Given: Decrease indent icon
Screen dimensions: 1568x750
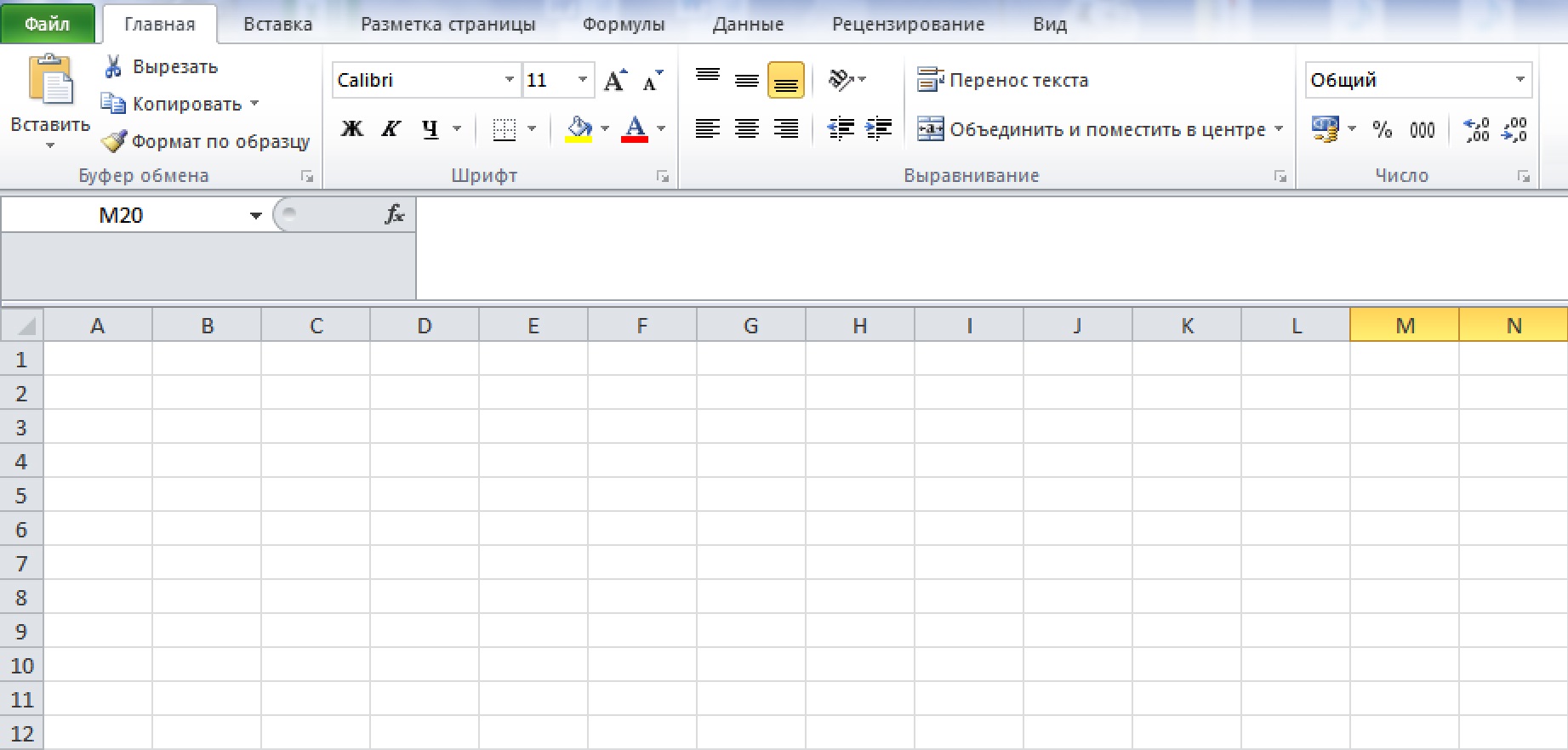Looking at the screenshot, I should tap(841, 129).
